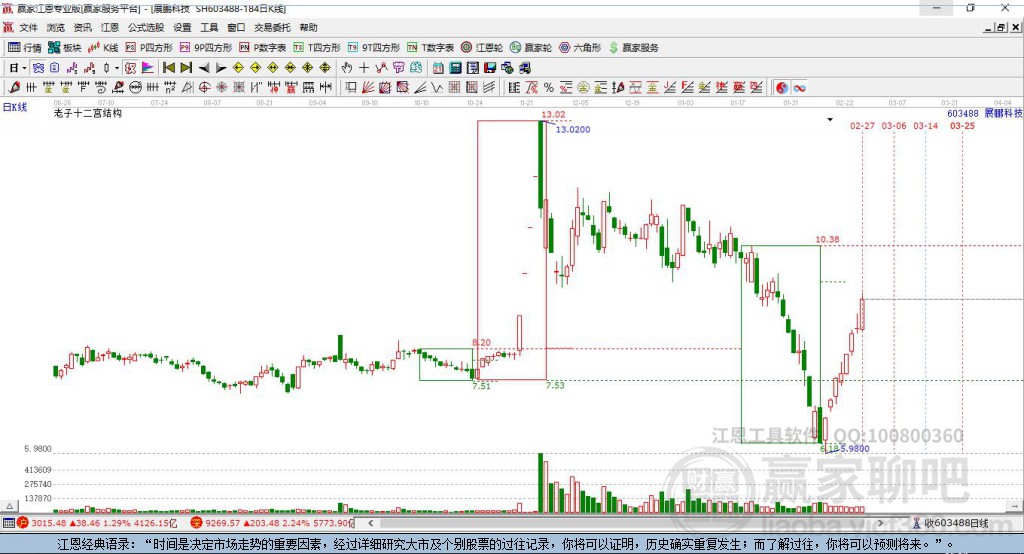Open the 帮助 menu
Screen dimensions: 1024x554
(308, 27)
